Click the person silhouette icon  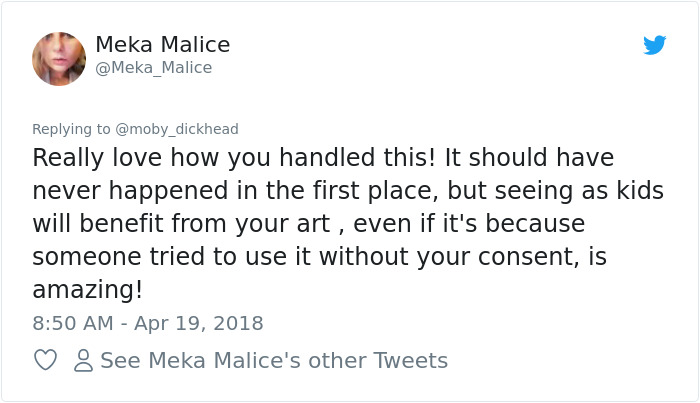(84, 360)
